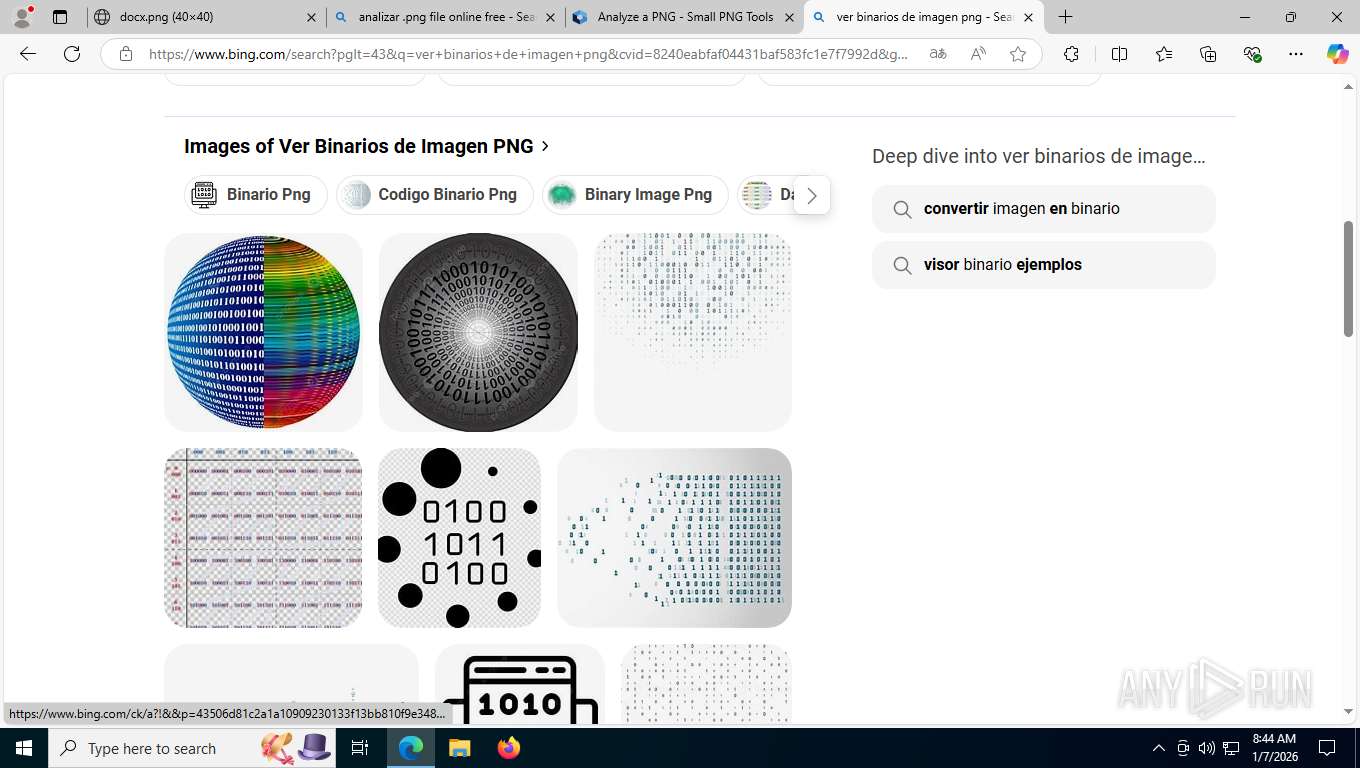Close the docx.png tab
This screenshot has height=768, width=1360.
coord(311,17)
